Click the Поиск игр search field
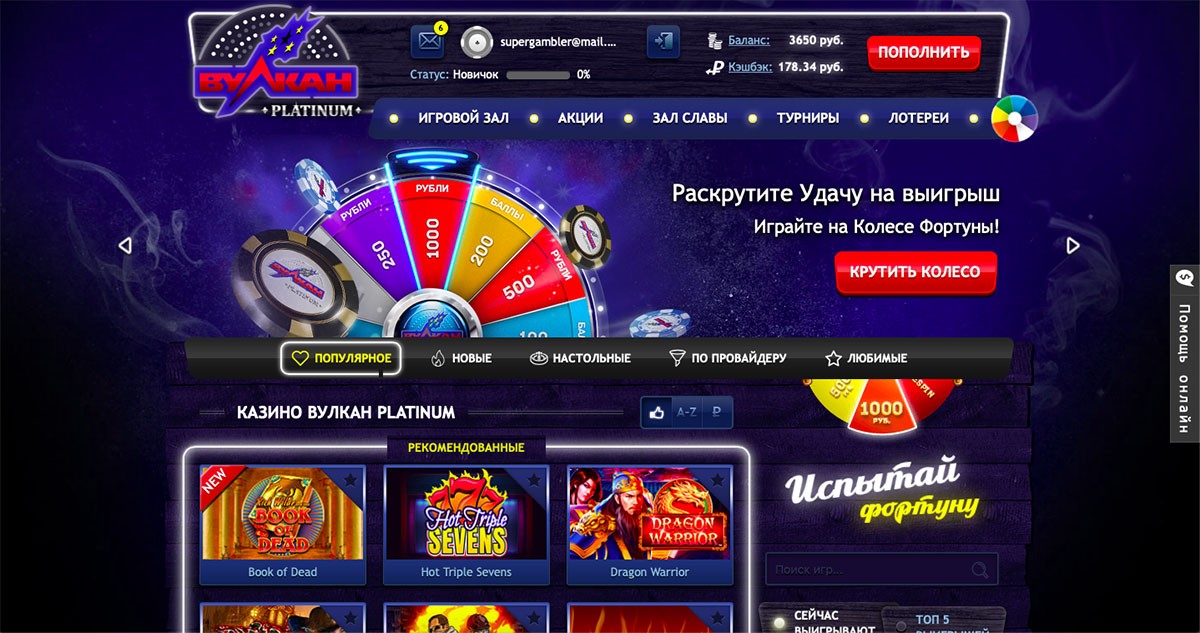This screenshot has height=633, width=1200. (882, 570)
